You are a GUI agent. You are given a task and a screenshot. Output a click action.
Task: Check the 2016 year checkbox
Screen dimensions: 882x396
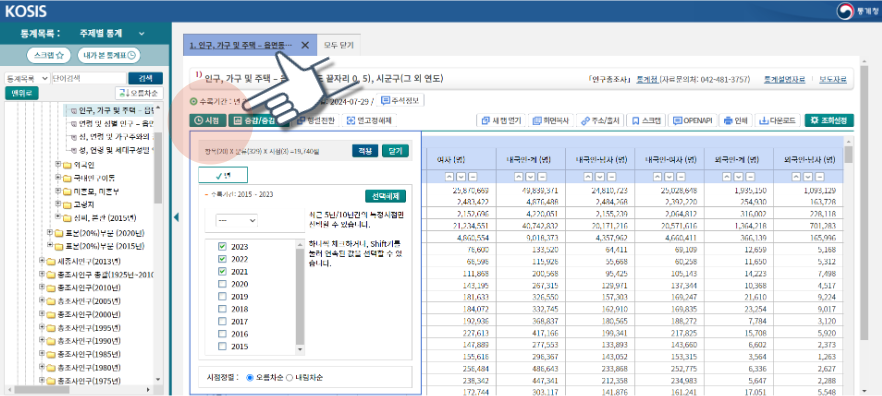click(222, 334)
